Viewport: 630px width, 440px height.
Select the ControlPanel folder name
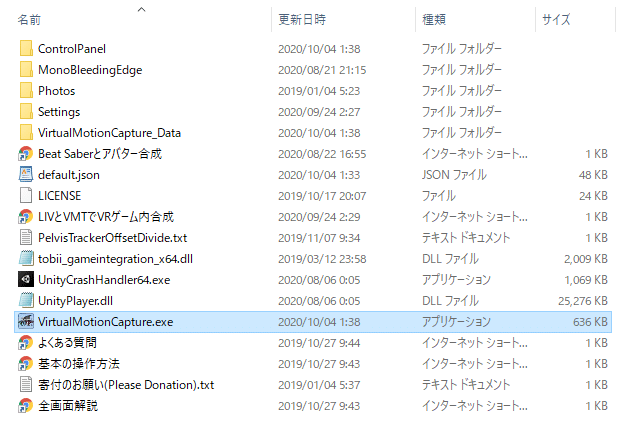[72, 49]
